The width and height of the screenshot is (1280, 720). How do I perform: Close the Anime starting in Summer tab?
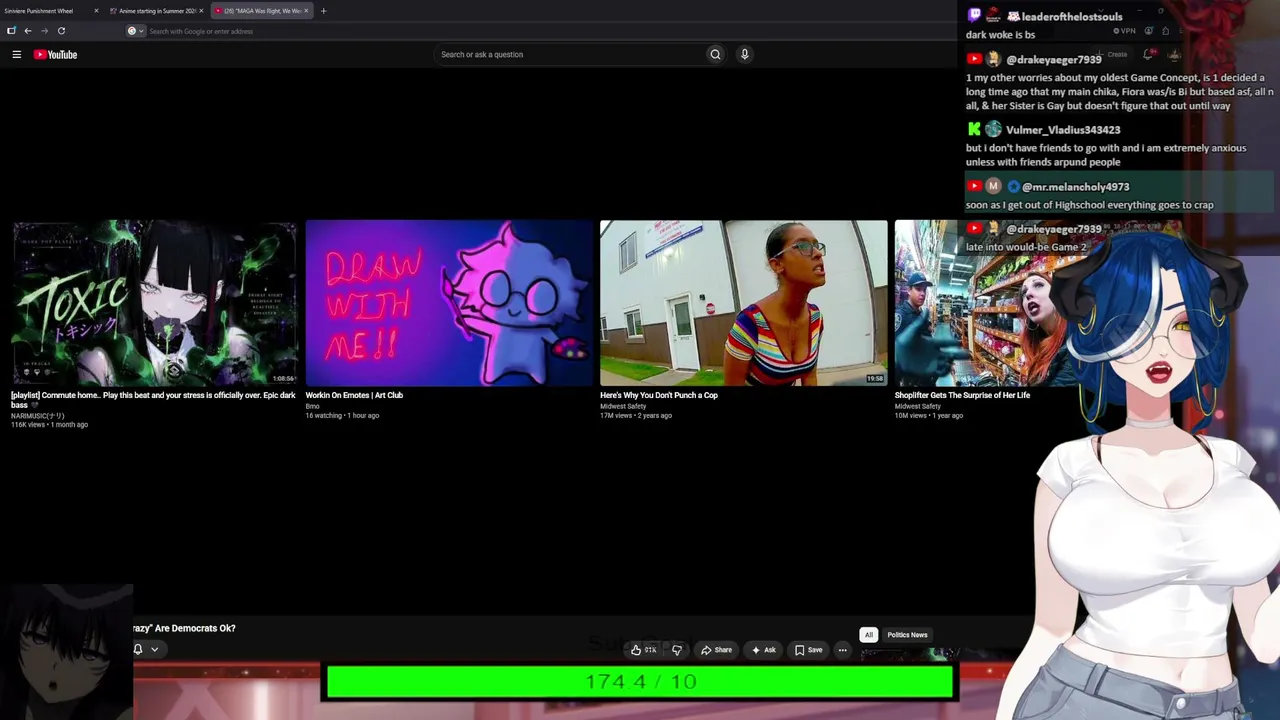(x=201, y=11)
